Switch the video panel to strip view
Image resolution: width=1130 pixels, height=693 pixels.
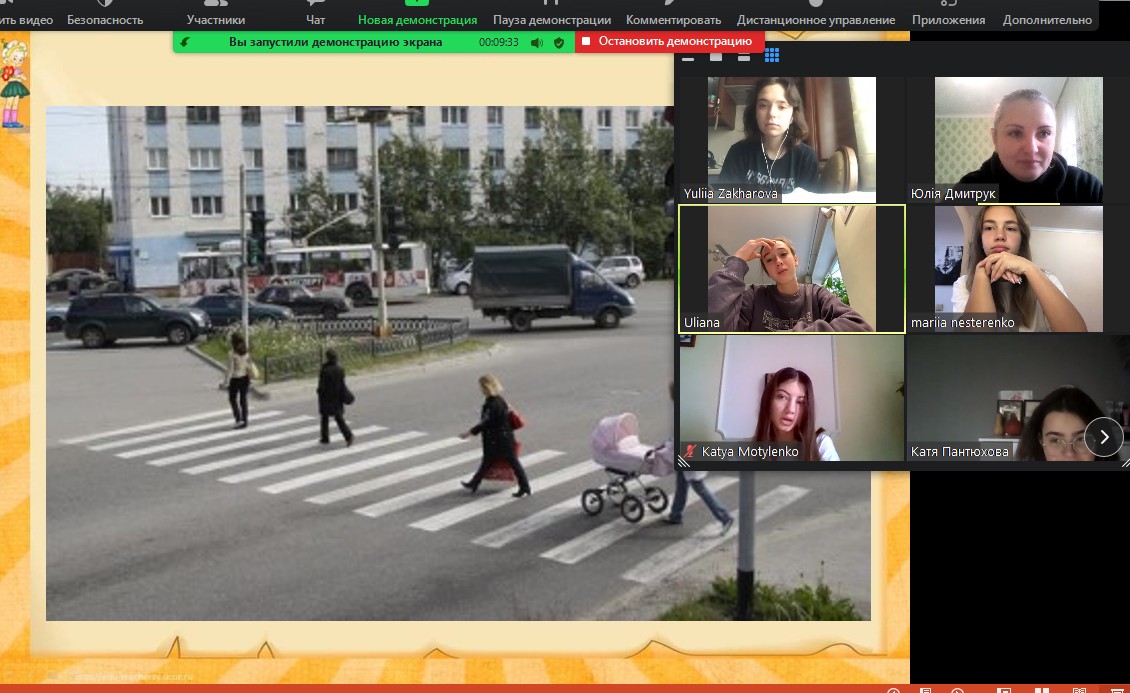pyautogui.click(x=744, y=56)
